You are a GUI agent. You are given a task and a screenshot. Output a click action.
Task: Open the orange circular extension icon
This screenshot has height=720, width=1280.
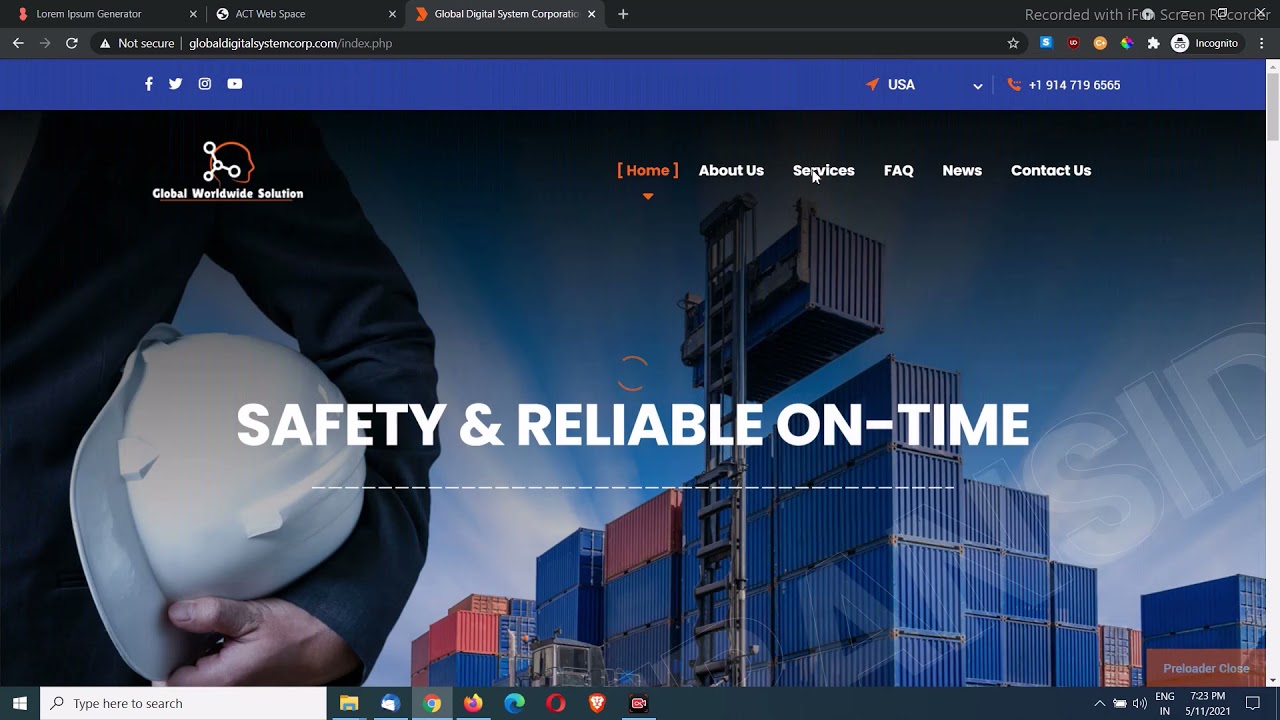click(1100, 43)
